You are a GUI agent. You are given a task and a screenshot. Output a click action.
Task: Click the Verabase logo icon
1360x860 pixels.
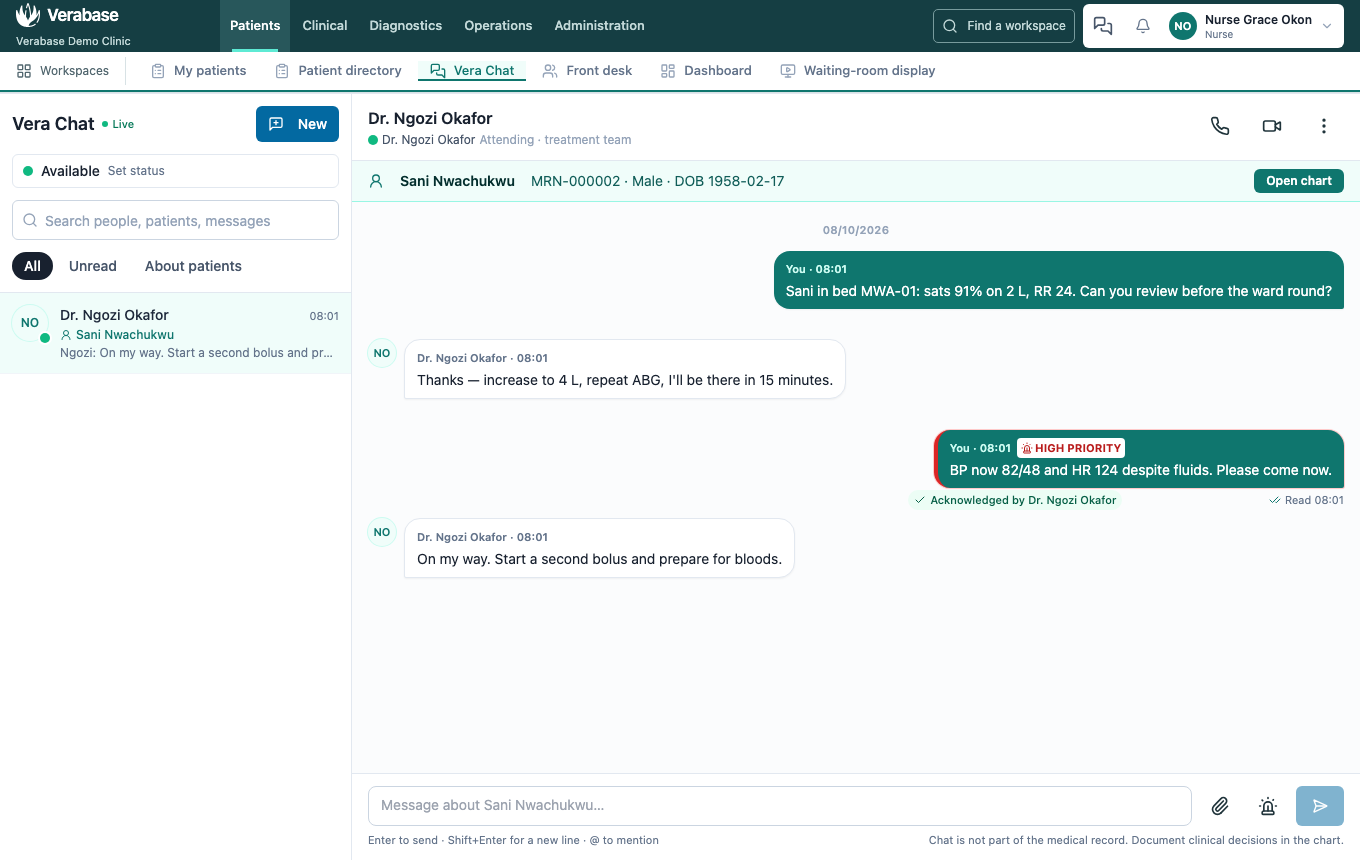[28, 16]
